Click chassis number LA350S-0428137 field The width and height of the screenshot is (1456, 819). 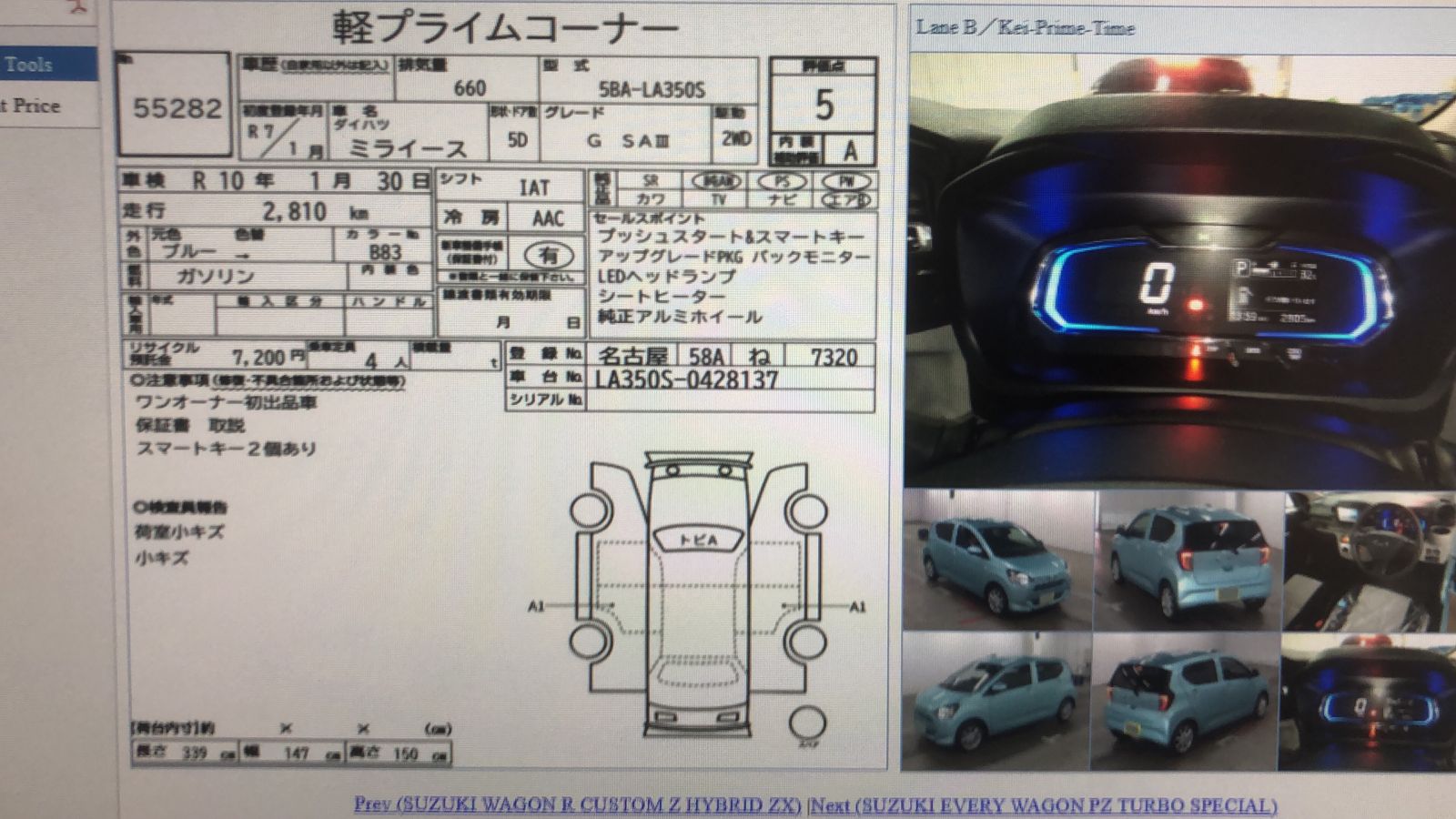click(687, 379)
